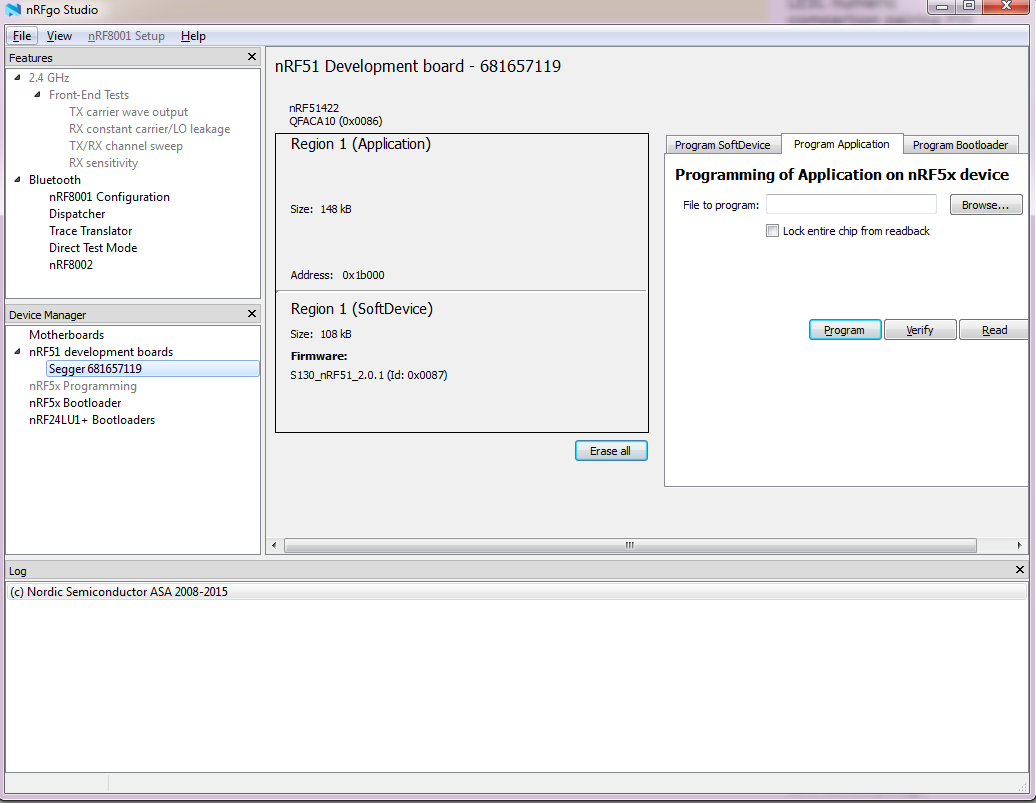Click the nRF51 Development board title
This screenshot has height=803, width=1036.
coord(418,66)
